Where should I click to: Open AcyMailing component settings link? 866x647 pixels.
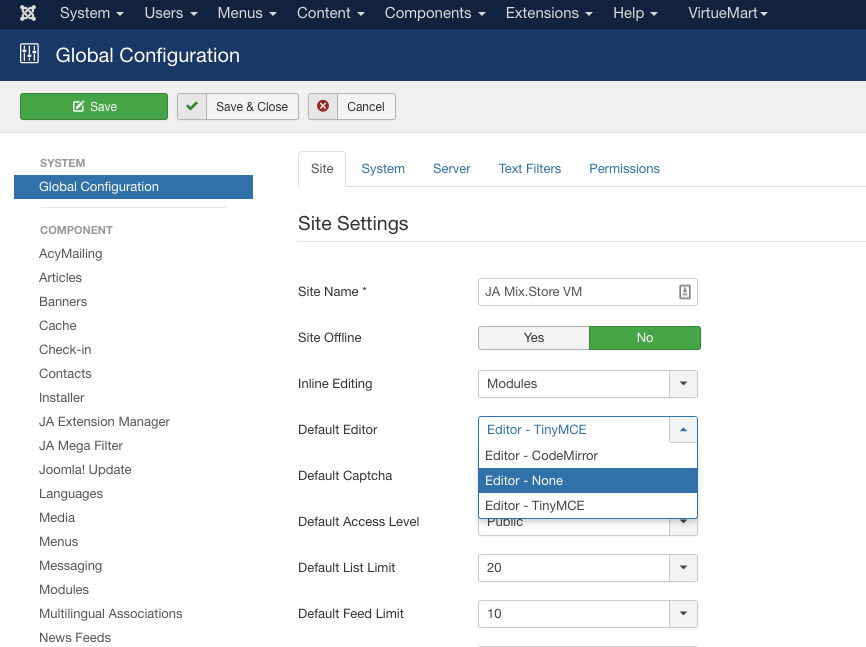click(x=71, y=254)
